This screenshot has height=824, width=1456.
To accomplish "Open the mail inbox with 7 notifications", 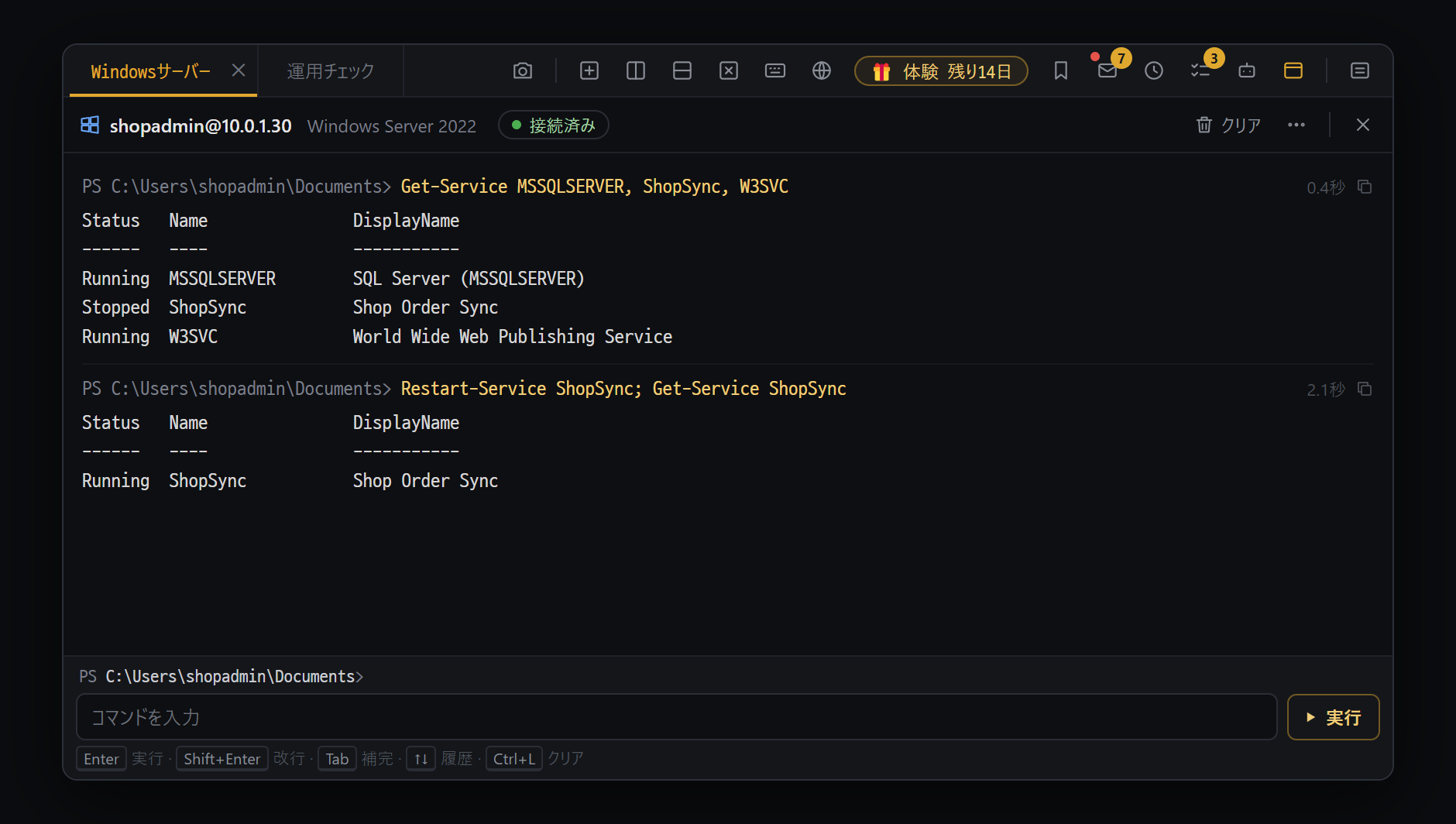I will 1107,71.
